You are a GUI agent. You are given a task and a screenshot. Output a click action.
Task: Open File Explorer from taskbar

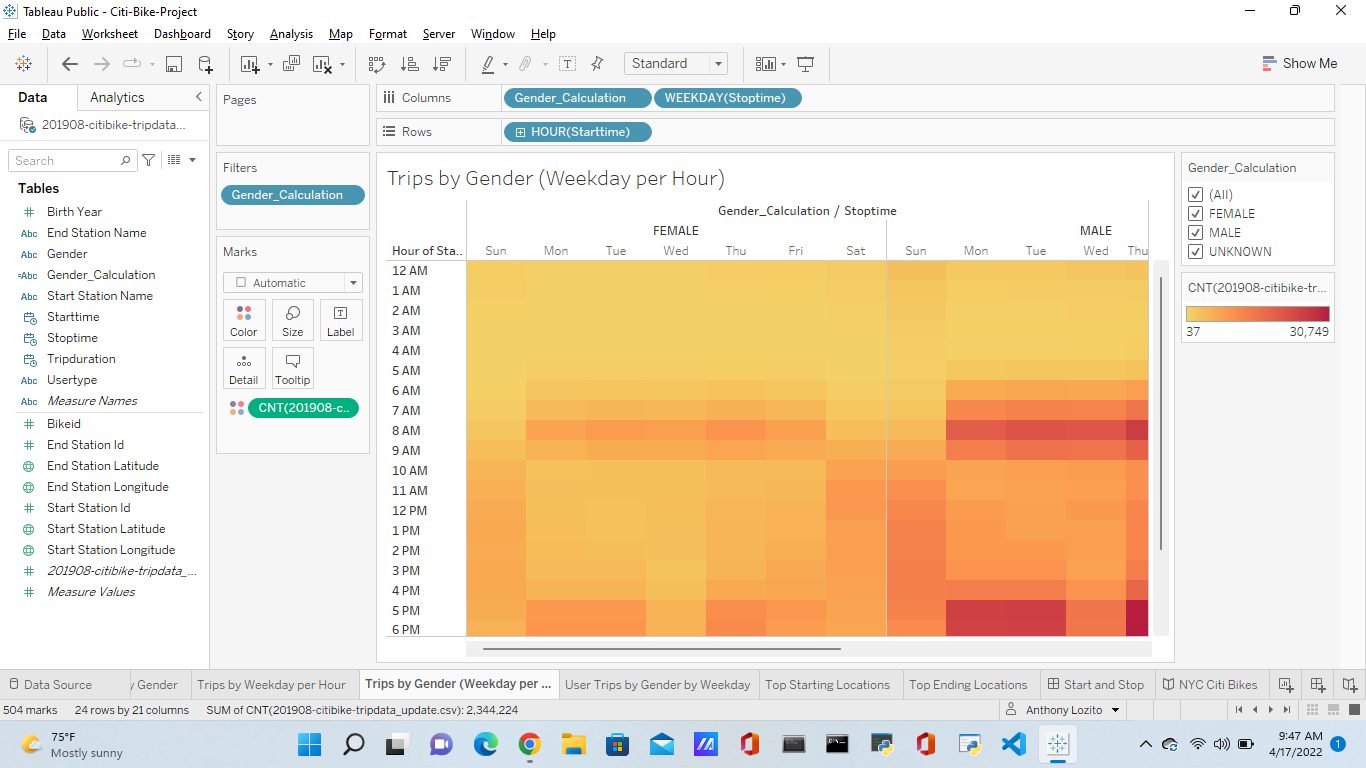573,744
